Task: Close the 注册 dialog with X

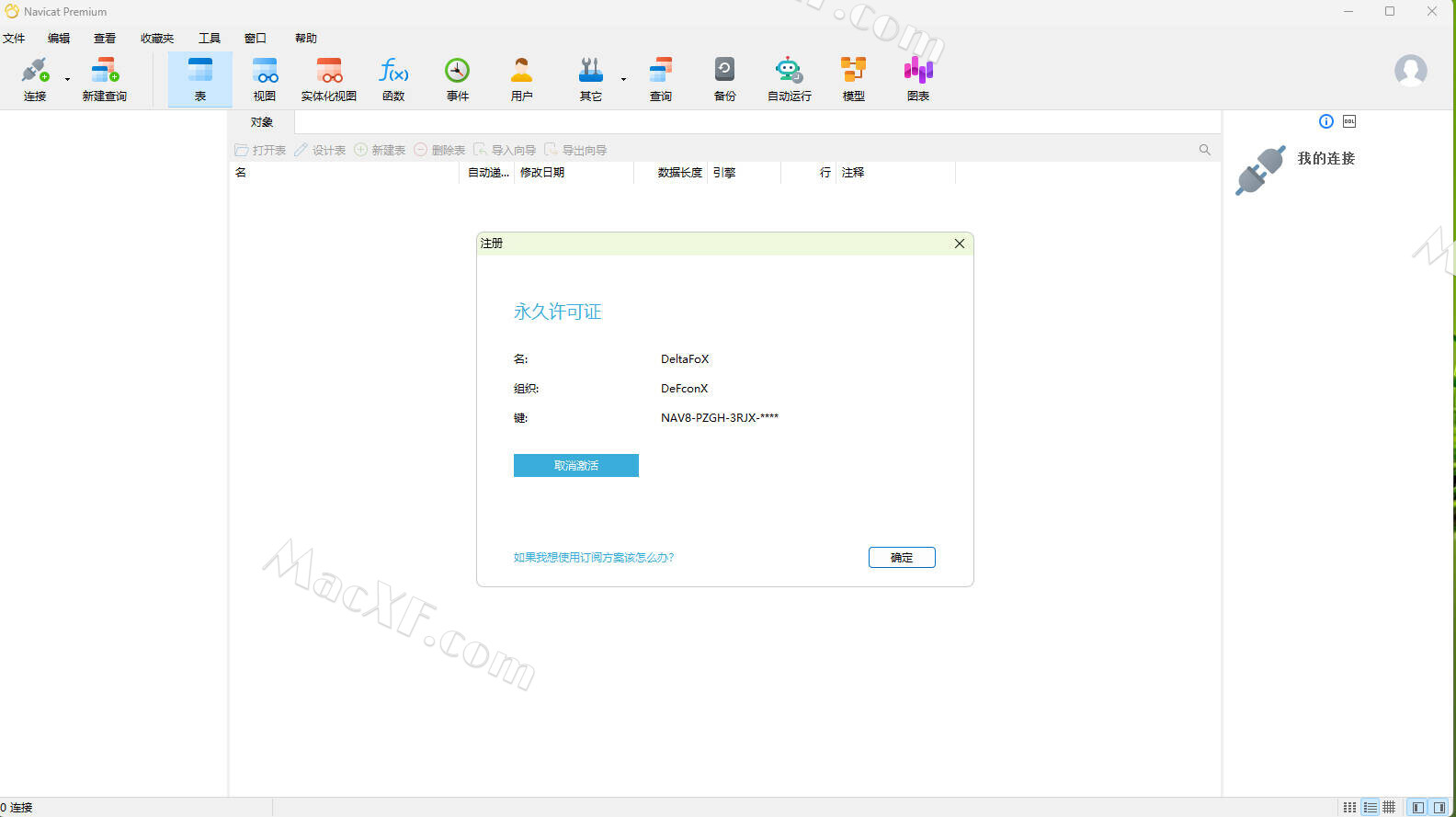Action: click(959, 244)
